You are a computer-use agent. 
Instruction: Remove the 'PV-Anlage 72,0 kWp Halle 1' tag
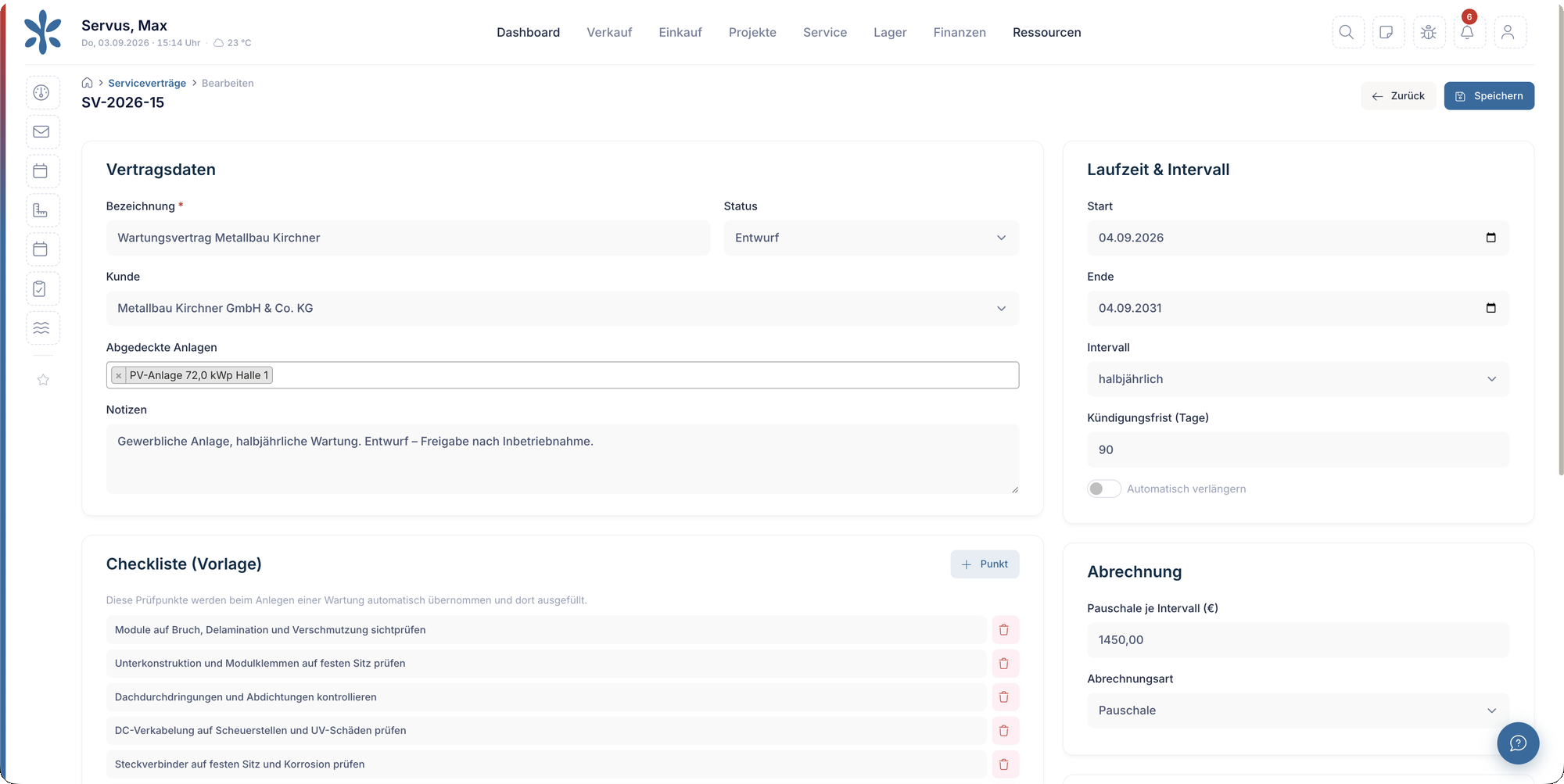[119, 376]
